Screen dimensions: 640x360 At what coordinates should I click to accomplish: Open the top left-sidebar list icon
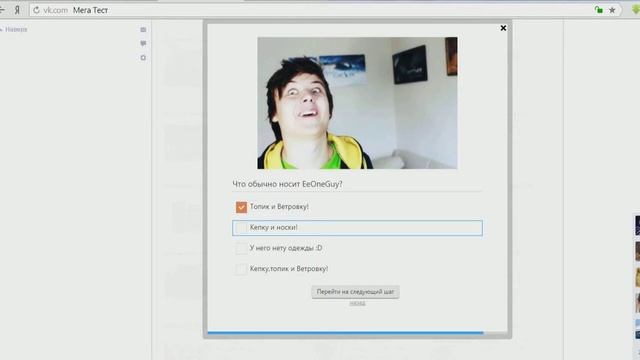pyautogui.click(x=143, y=30)
